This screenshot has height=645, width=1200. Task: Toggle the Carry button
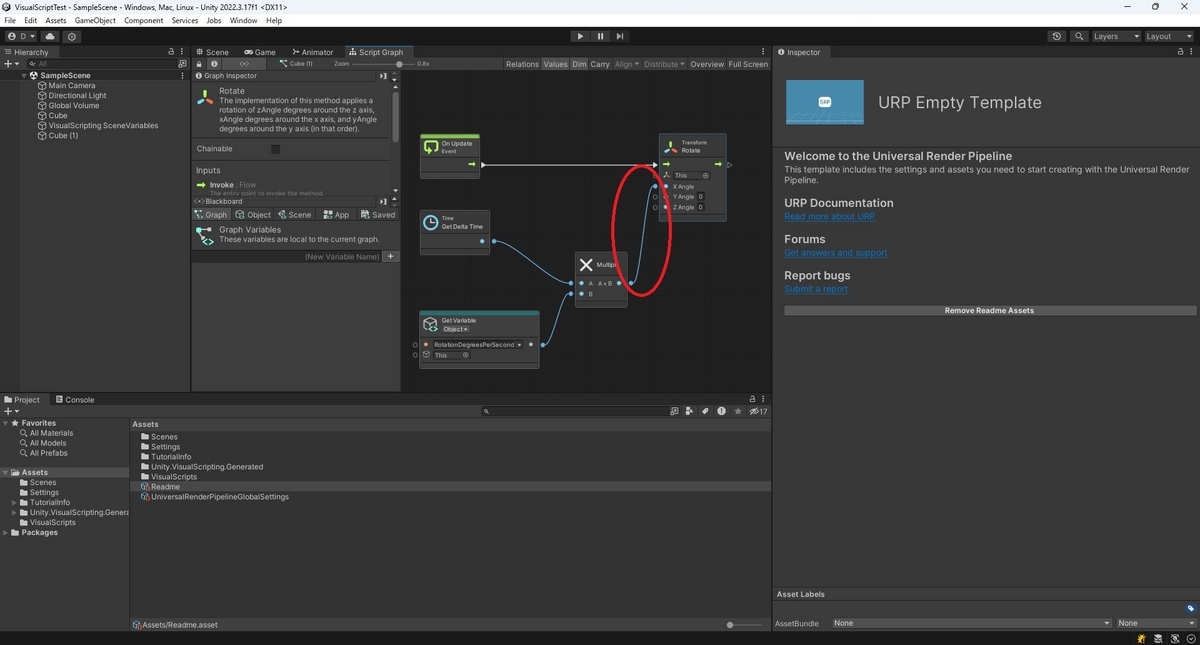[600, 64]
